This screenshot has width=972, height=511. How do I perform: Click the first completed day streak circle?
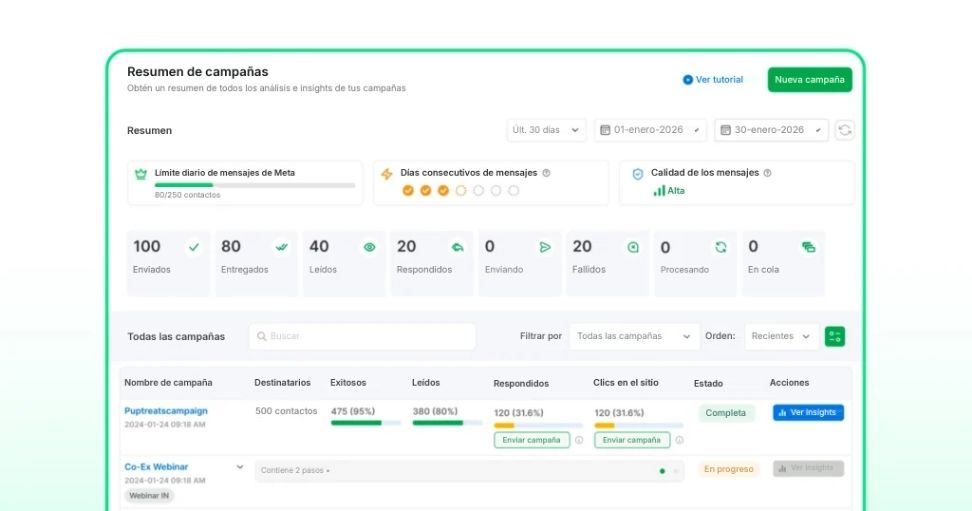[408, 190]
